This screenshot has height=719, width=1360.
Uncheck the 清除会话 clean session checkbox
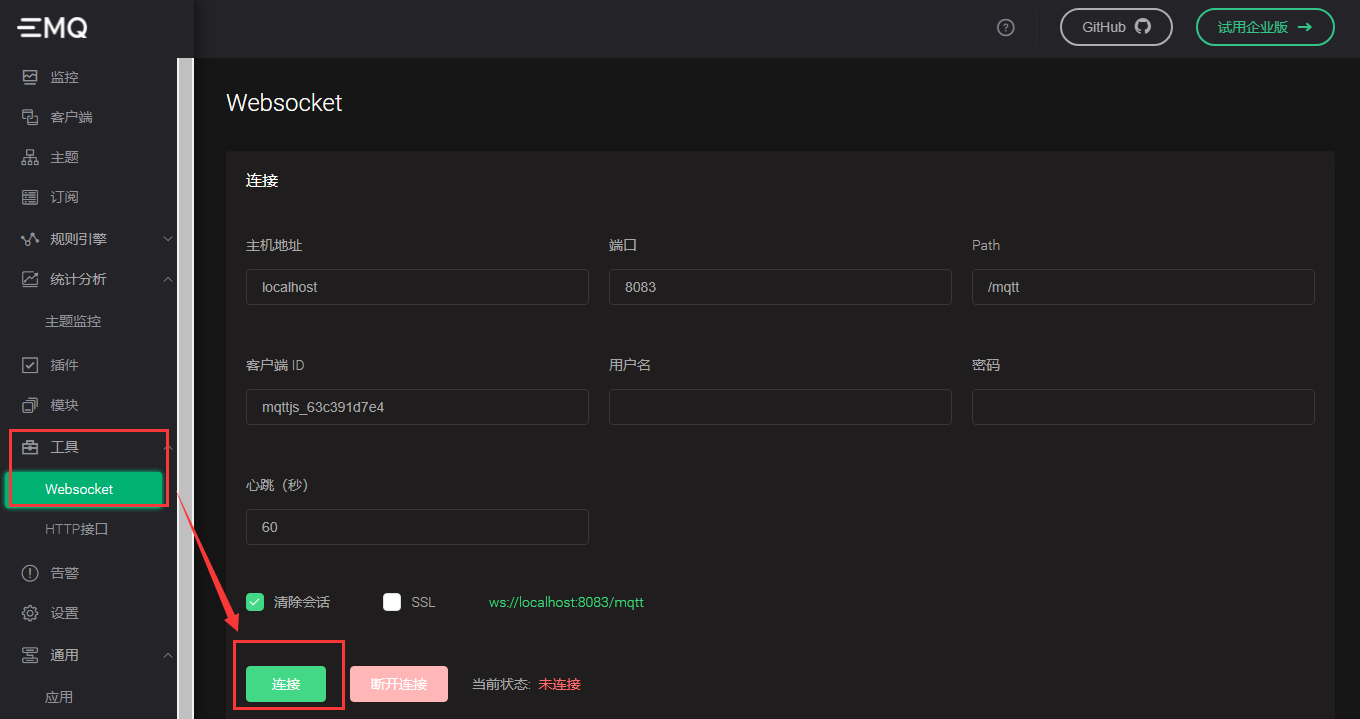[254, 601]
